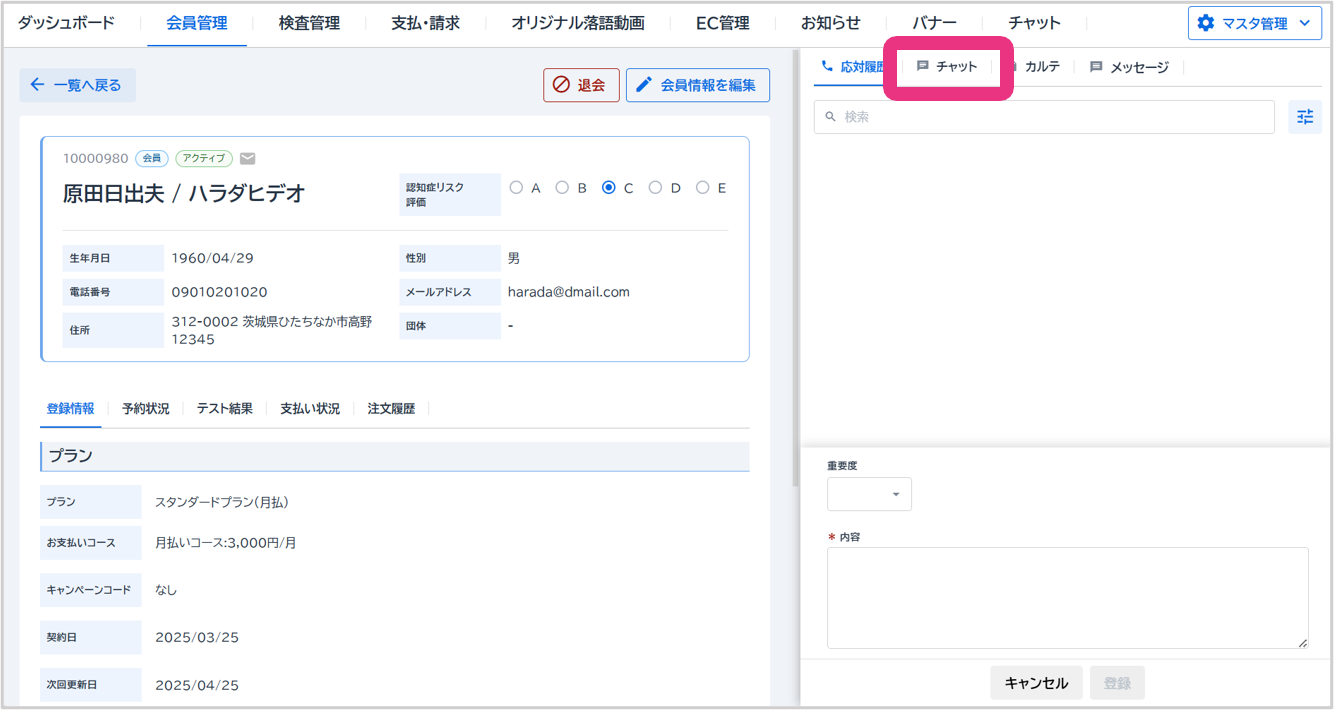Click the 検索 search field
The height and width of the screenshot is (710, 1334).
(x=1044, y=117)
